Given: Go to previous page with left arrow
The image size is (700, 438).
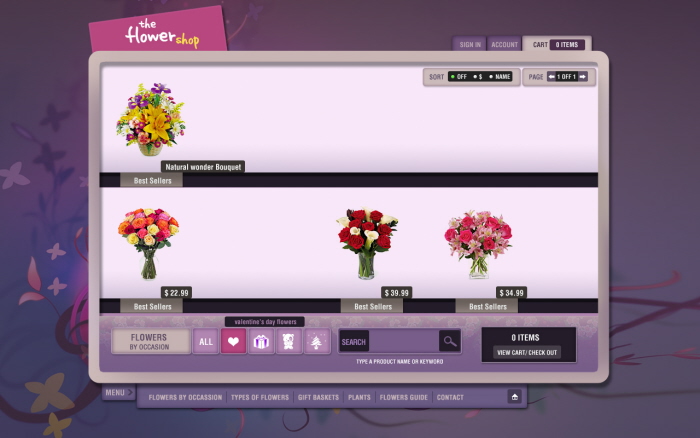Looking at the screenshot, I should (x=551, y=77).
